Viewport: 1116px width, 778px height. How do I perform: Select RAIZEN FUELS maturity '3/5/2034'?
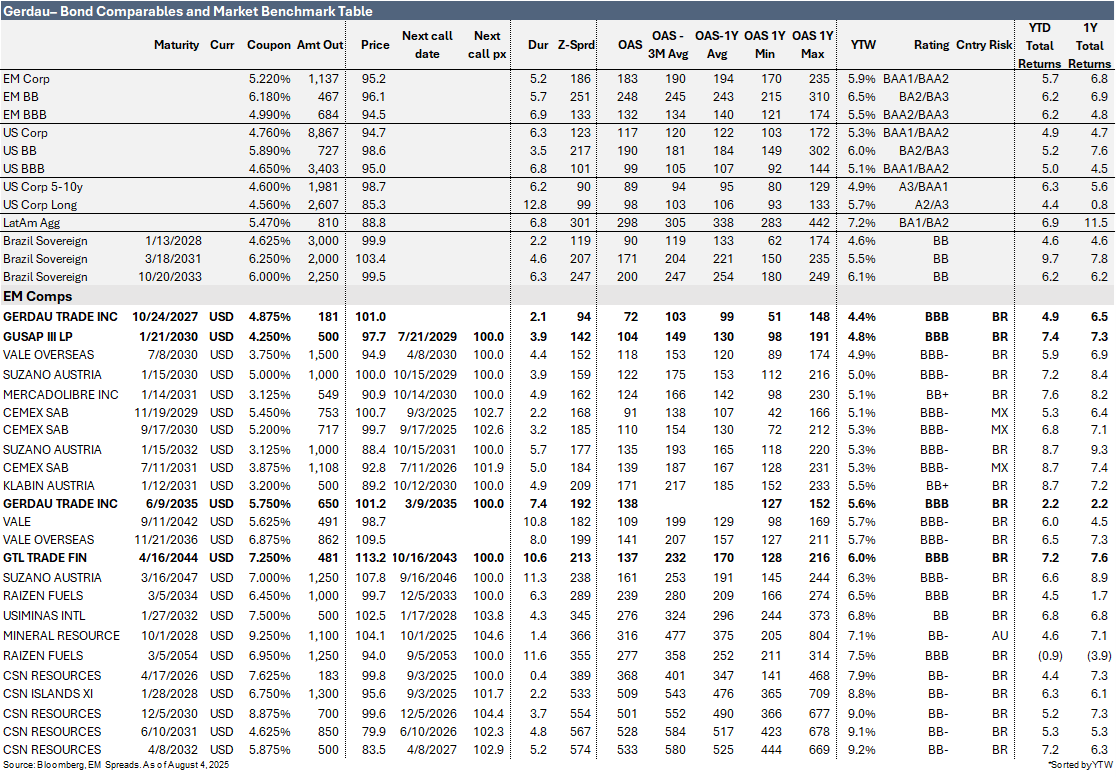pyautogui.click(x=173, y=596)
